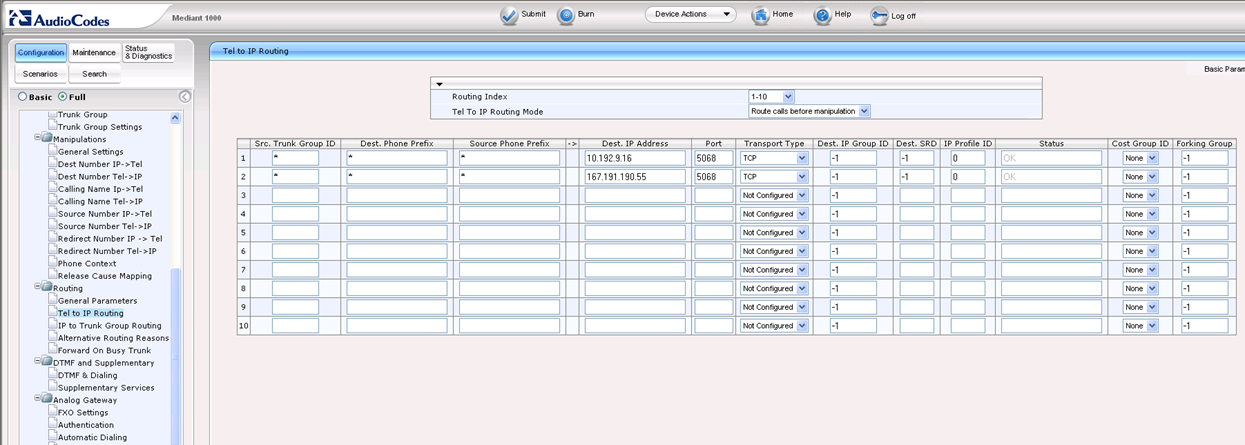Viewport: 1245px width, 445px height.
Task: Open Redirect Number Tel->IP page
Action: pyautogui.click(x=107, y=251)
